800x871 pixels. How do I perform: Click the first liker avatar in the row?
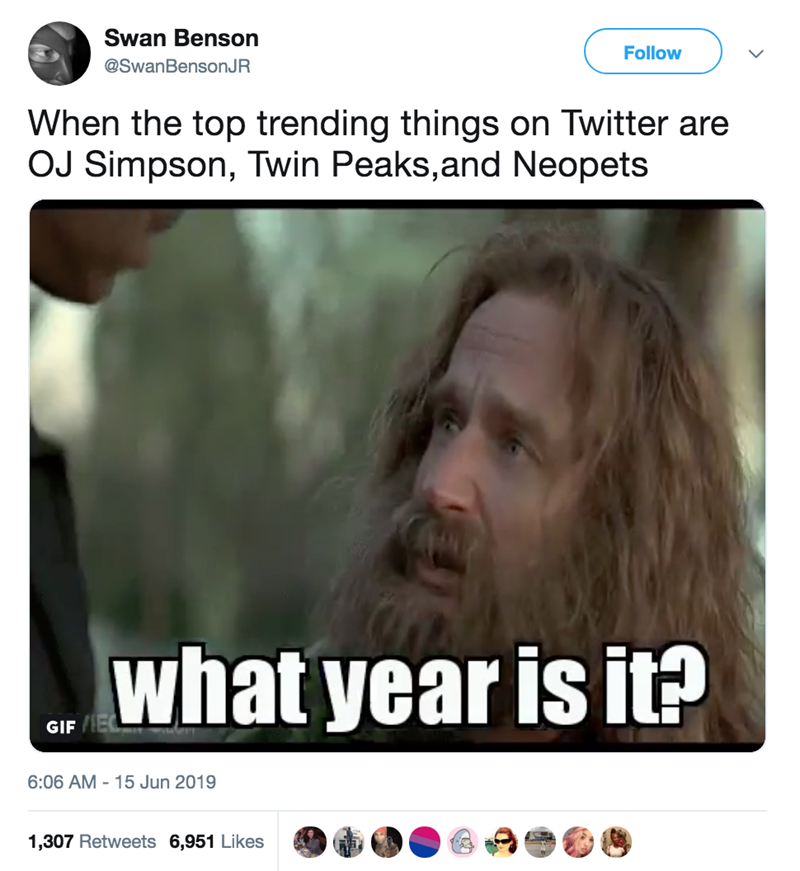click(311, 841)
